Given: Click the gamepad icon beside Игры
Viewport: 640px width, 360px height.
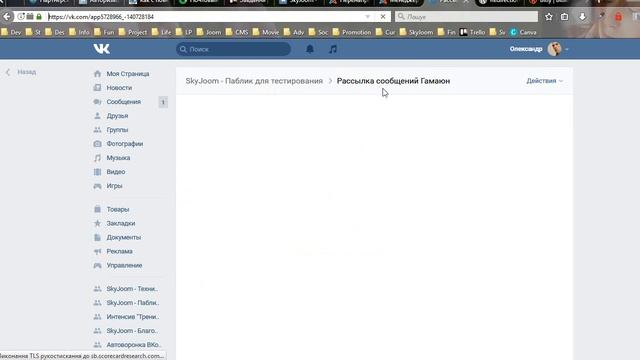Looking at the screenshot, I should point(97,186).
